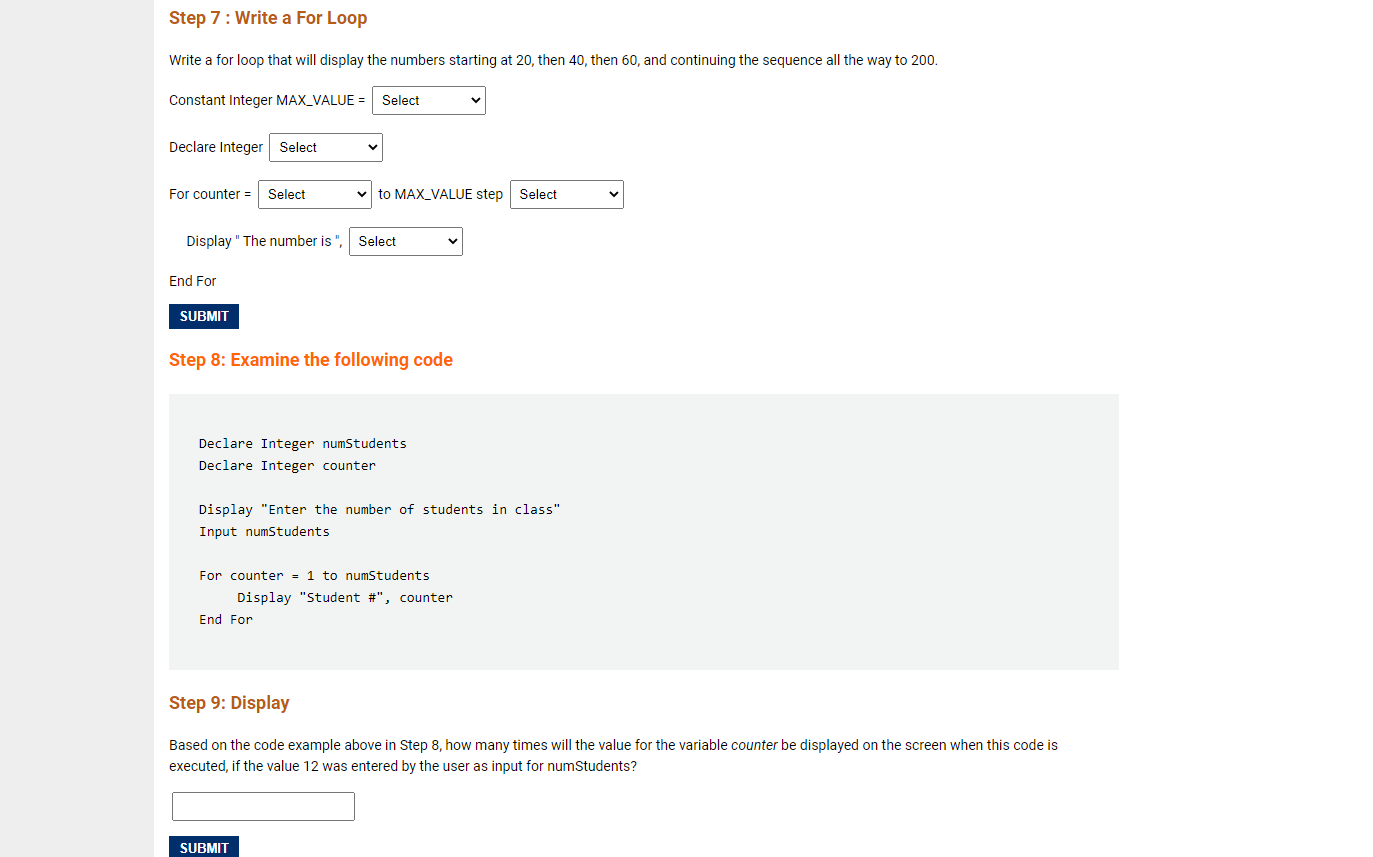
Task: Select the Step 9 Display heading
Action: (229, 703)
